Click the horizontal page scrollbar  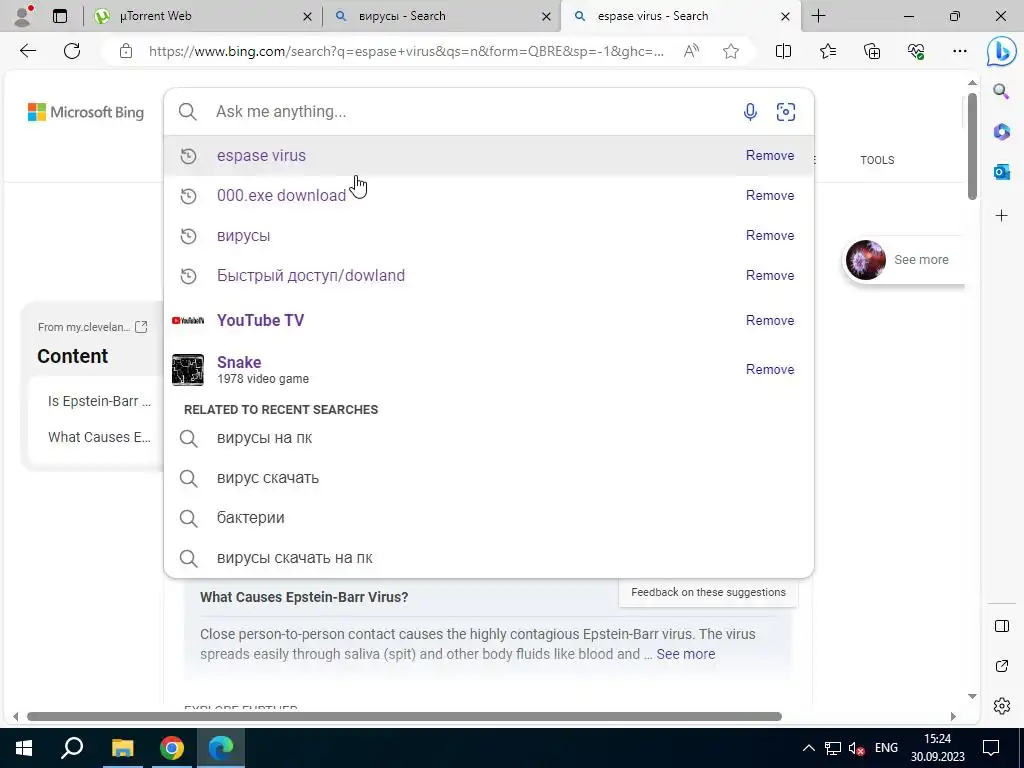(x=404, y=716)
